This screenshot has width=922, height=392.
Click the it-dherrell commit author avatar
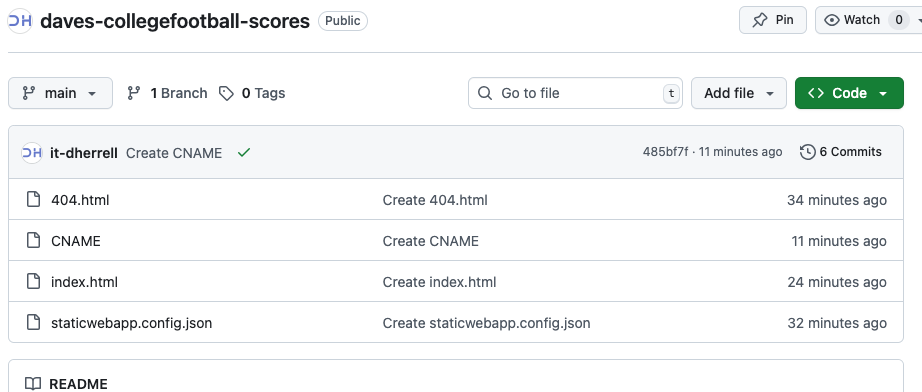(x=31, y=153)
